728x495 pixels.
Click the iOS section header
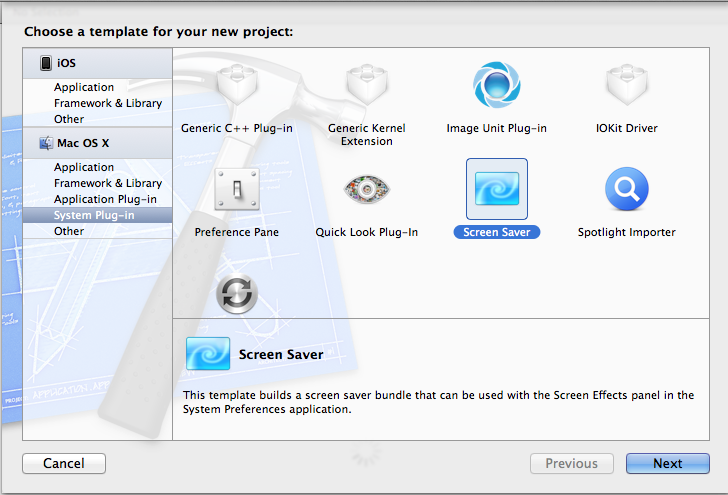(98, 63)
